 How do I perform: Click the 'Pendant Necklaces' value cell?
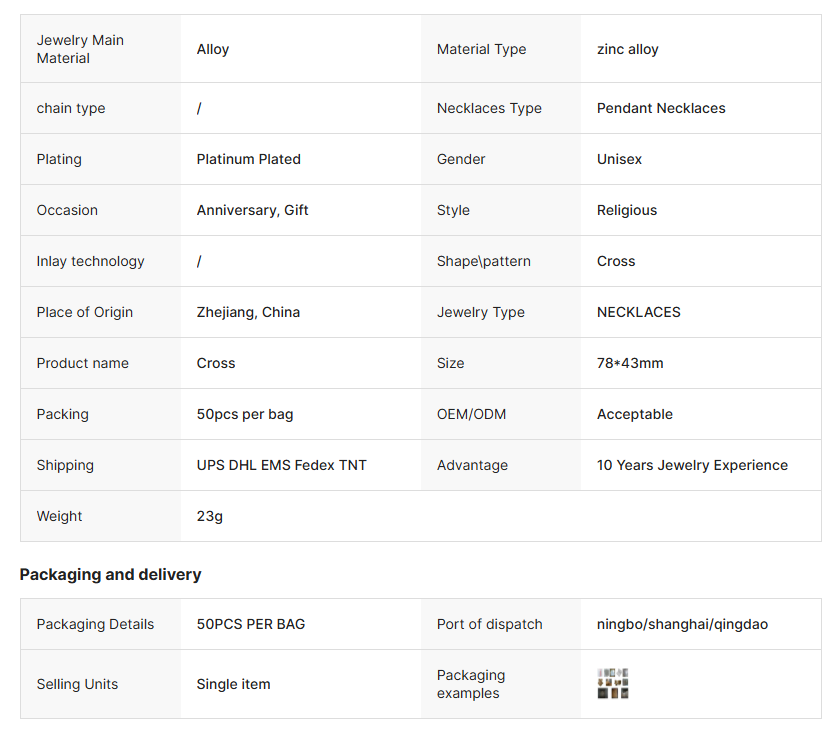pyautogui.click(x=661, y=108)
